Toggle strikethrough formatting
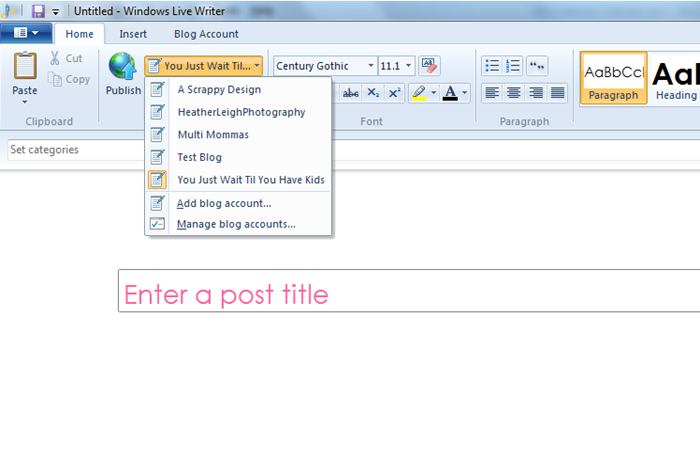700x476 pixels. pos(350,93)
